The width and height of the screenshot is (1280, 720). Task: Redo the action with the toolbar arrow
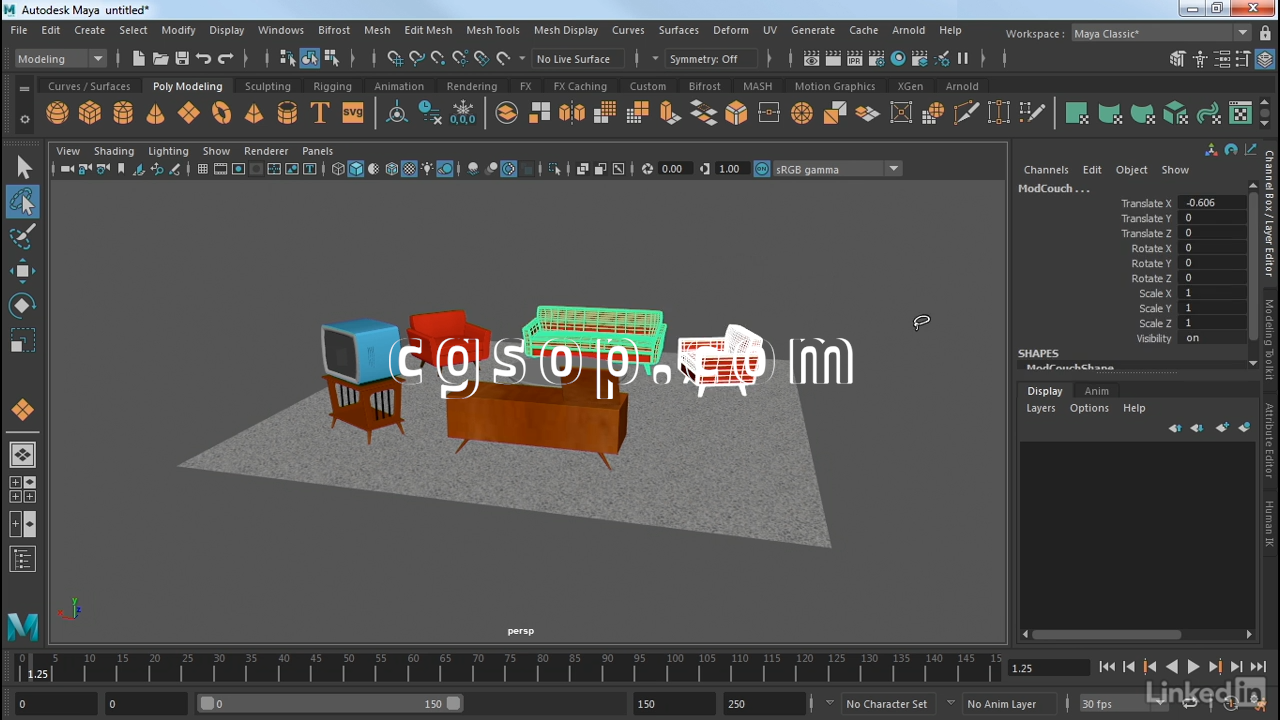click(226, 59)
